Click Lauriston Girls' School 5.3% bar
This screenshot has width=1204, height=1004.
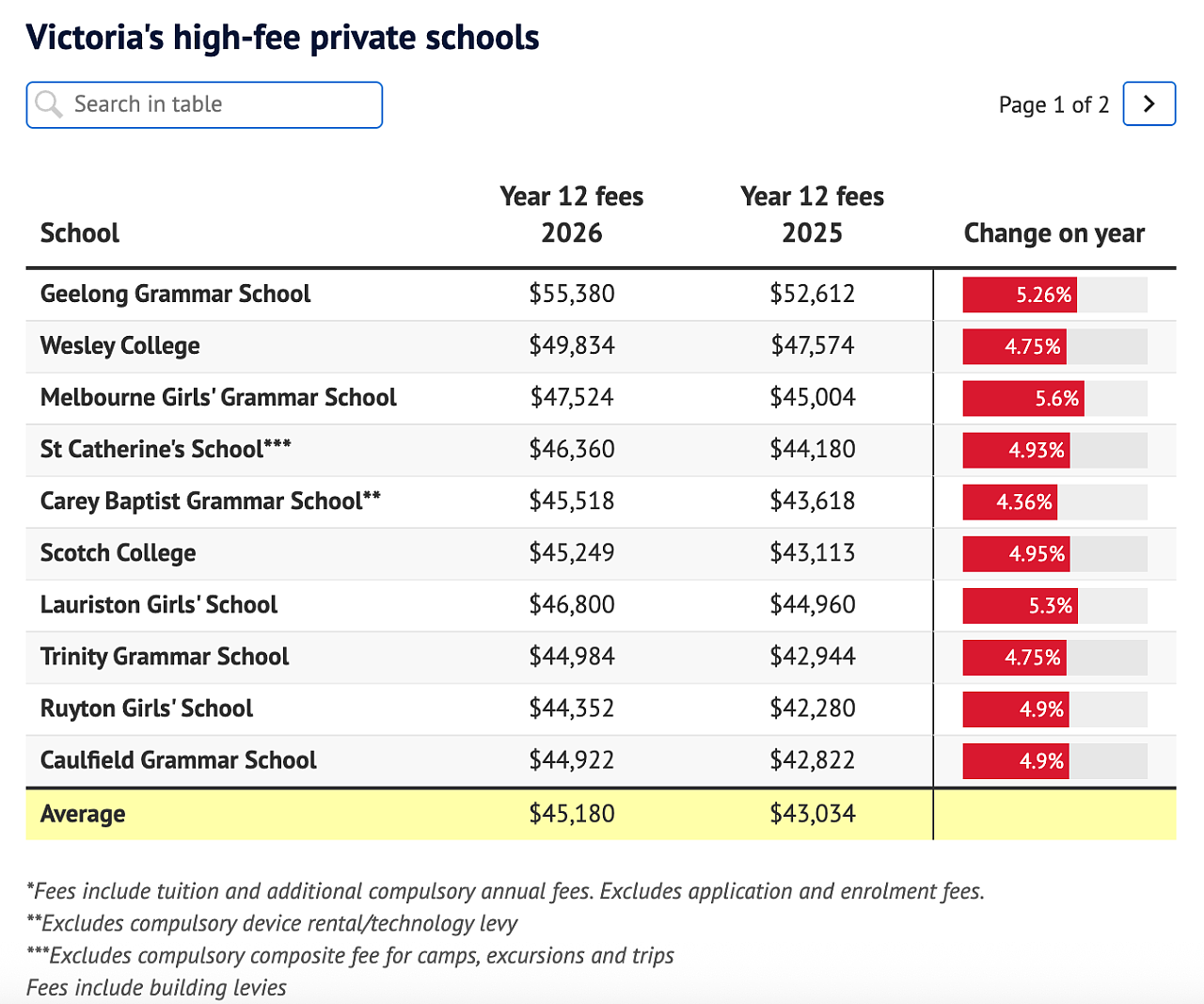[x=1021, y=605]
